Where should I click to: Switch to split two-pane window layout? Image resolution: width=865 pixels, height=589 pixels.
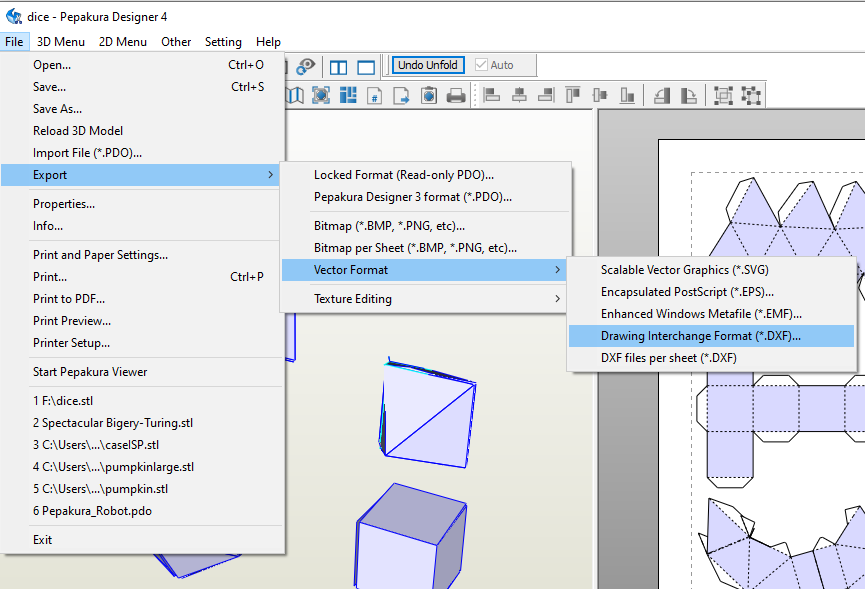[338, 67]
